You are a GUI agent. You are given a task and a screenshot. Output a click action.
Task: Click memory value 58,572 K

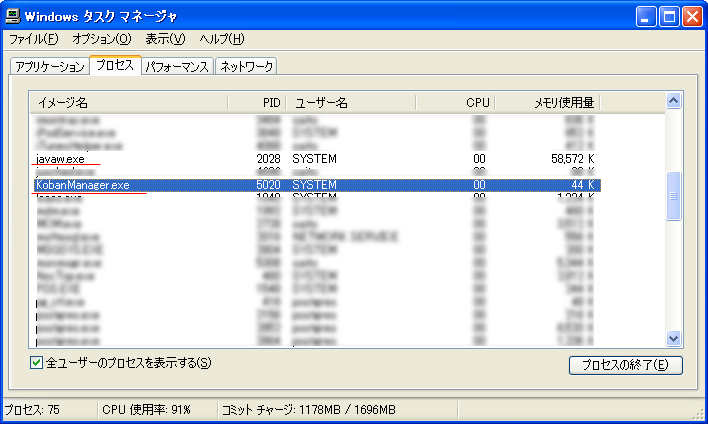[x=573, y=159]
